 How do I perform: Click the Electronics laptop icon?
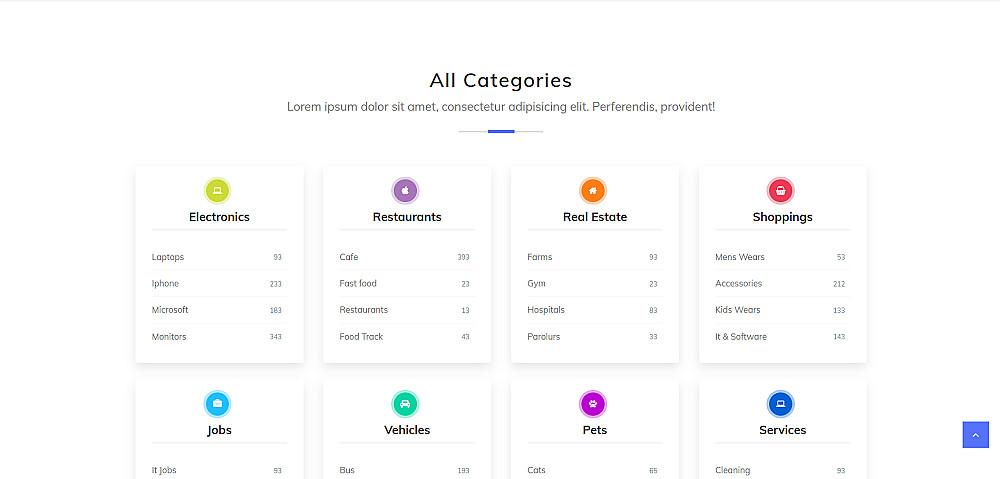pos(217,190)
